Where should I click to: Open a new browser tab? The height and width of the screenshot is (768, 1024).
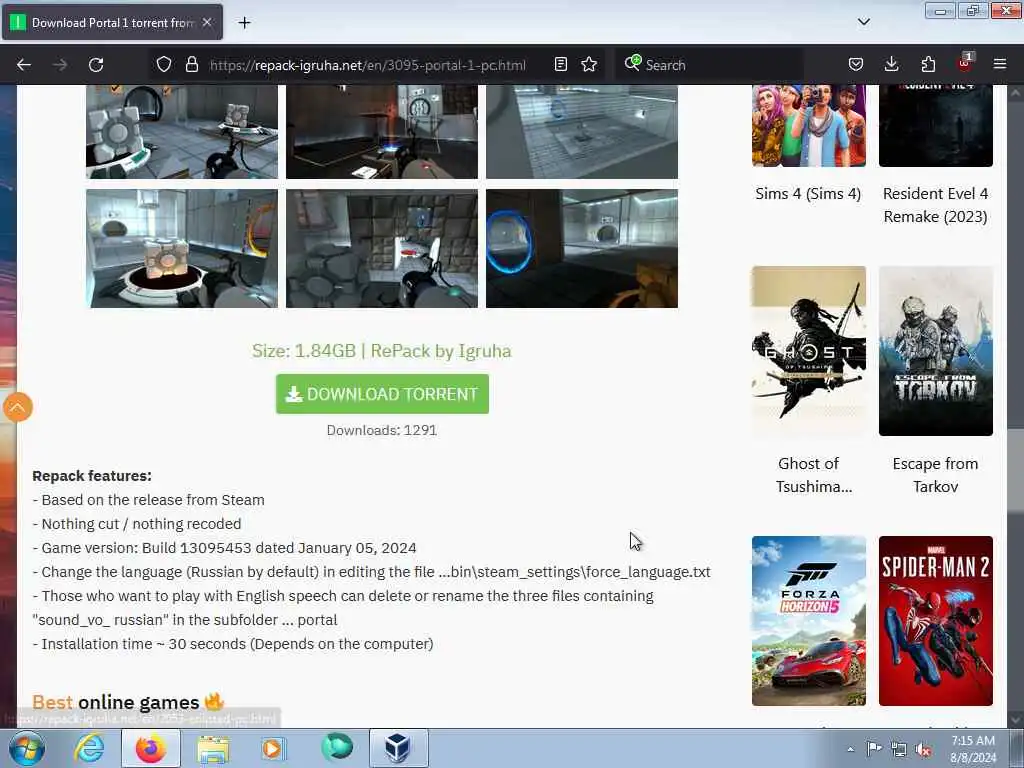244,23
